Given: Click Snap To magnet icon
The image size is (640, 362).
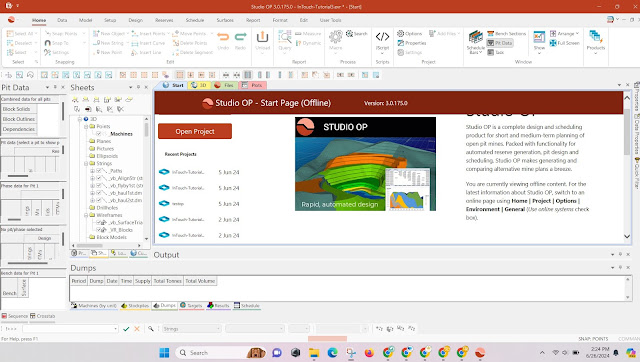Looking at the screenshot, I should (x=48, y=43).
